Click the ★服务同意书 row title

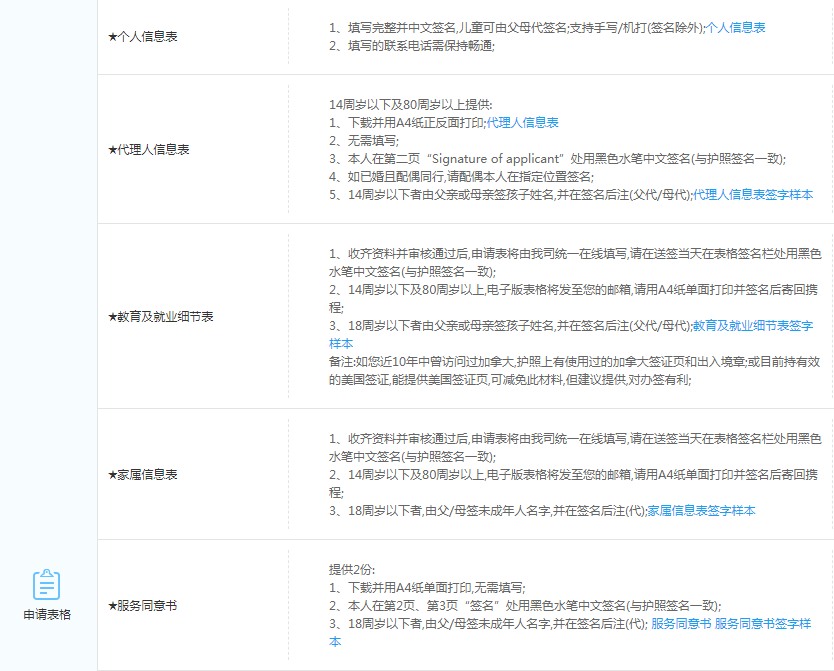pyautogui.click(x=143, y=605)
